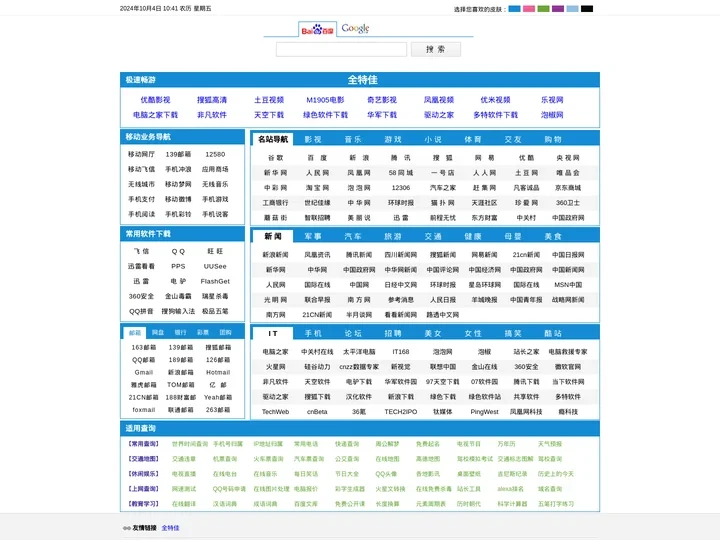Open the foxmail mailbox link
The width and height of the screenshot is (720, 540).
[144, 410]
